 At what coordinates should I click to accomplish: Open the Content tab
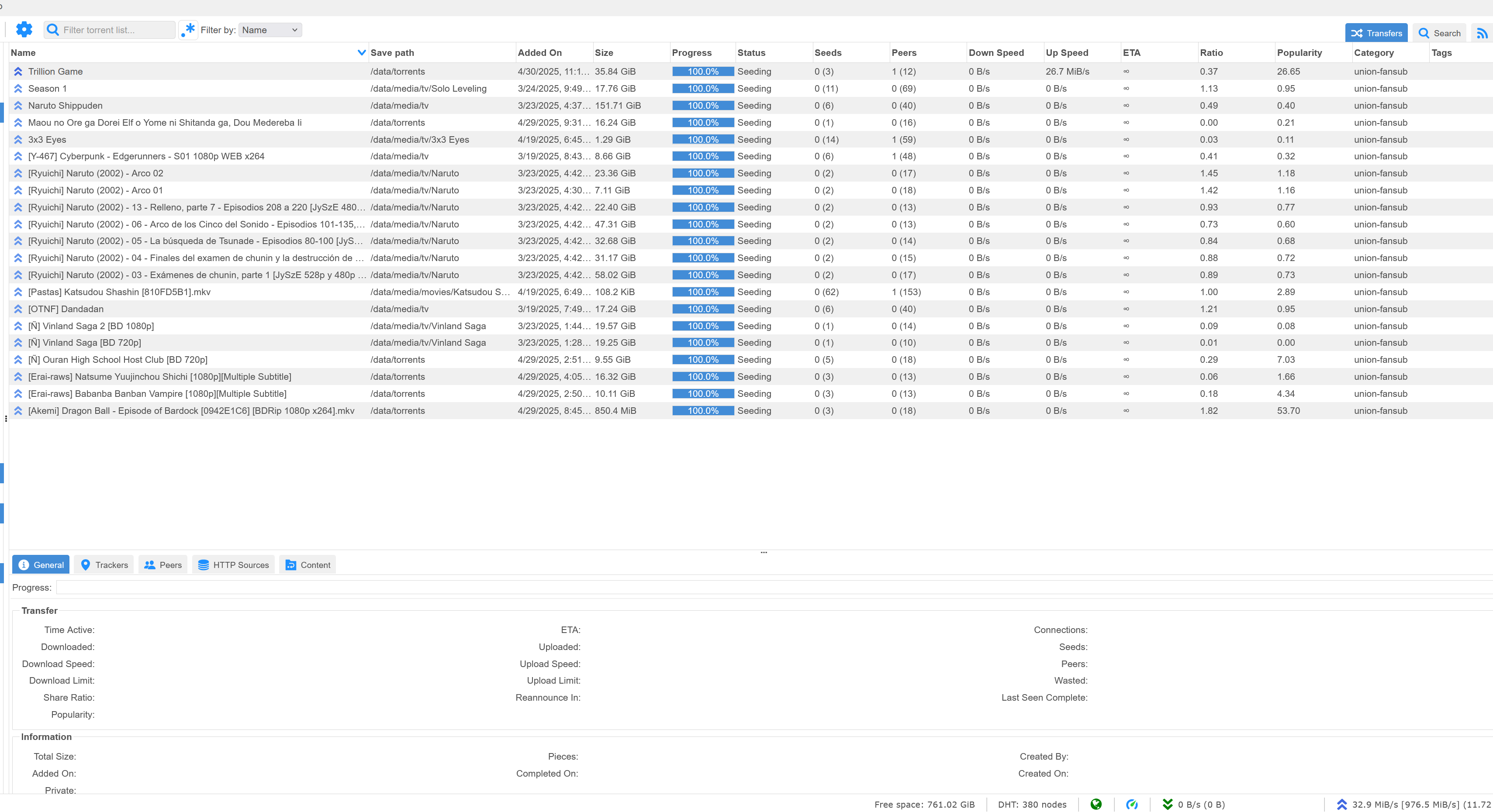tap(308, 565)
